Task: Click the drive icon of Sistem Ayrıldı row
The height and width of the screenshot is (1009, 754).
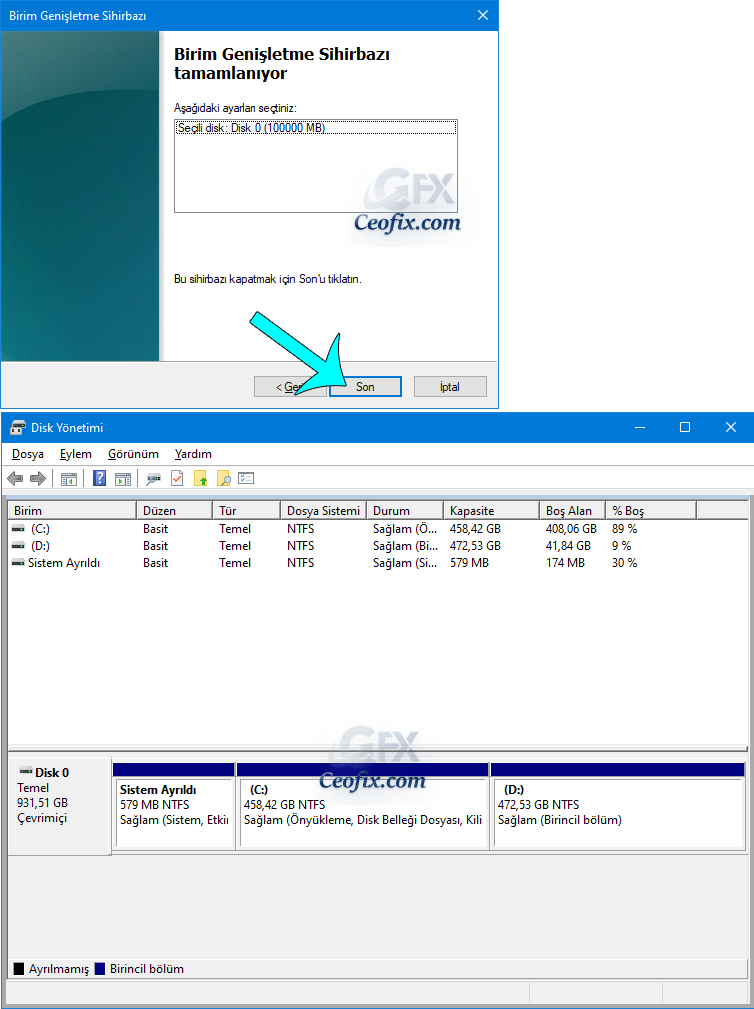Action: click(18, 562)
